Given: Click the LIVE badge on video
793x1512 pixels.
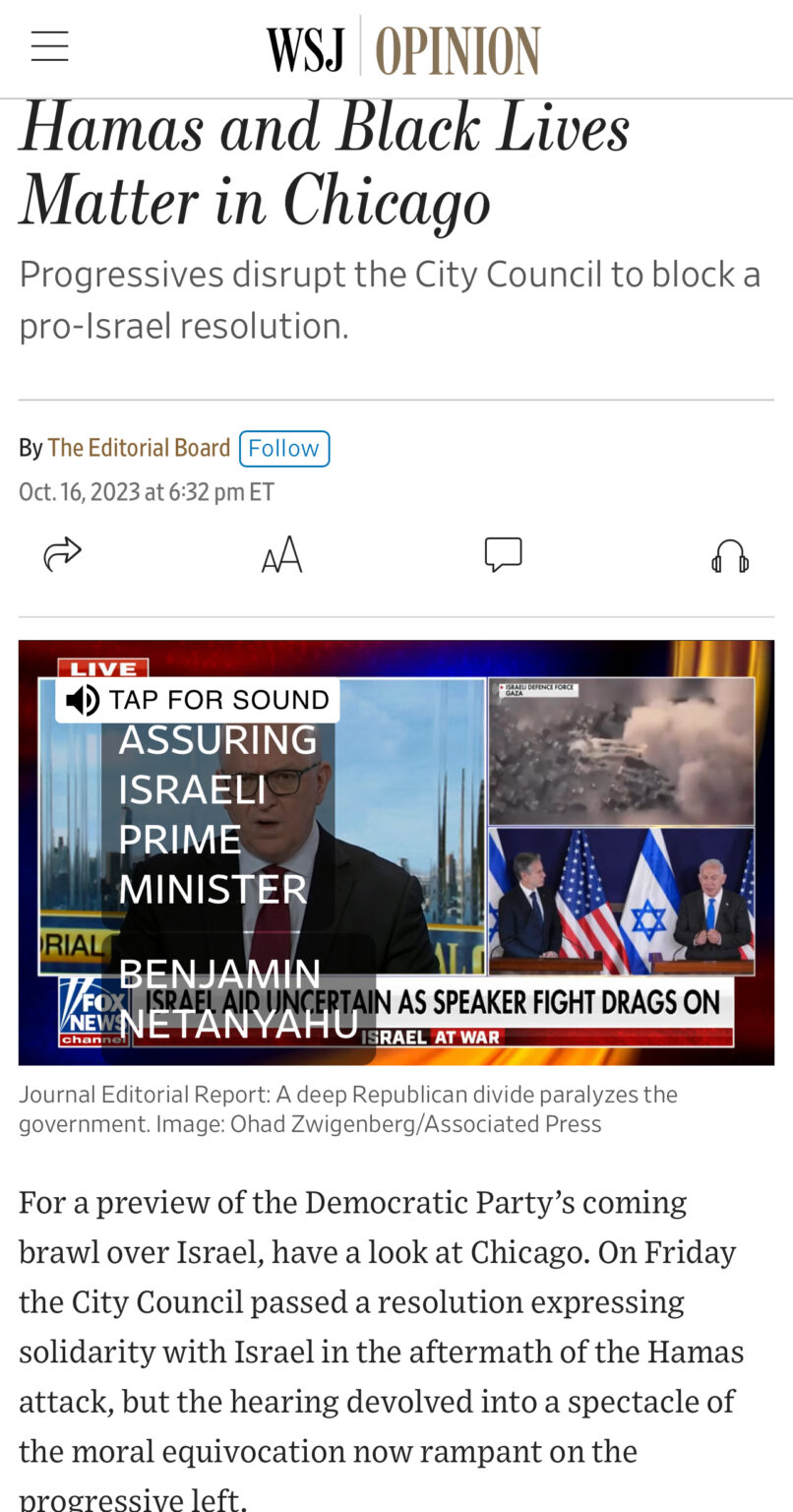Looking at the screenshot, I should click(103, 668).
